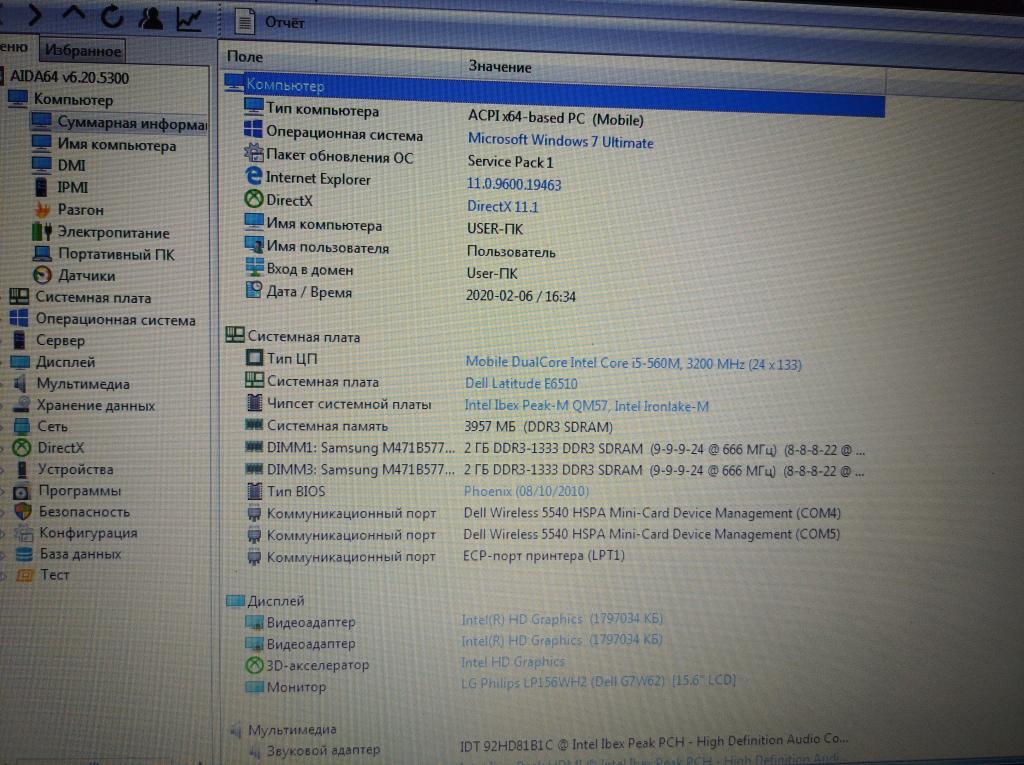Click the DirectX row Xbox icon
The width and height of the screenshot is (1024, 765).
pos(253,199)
